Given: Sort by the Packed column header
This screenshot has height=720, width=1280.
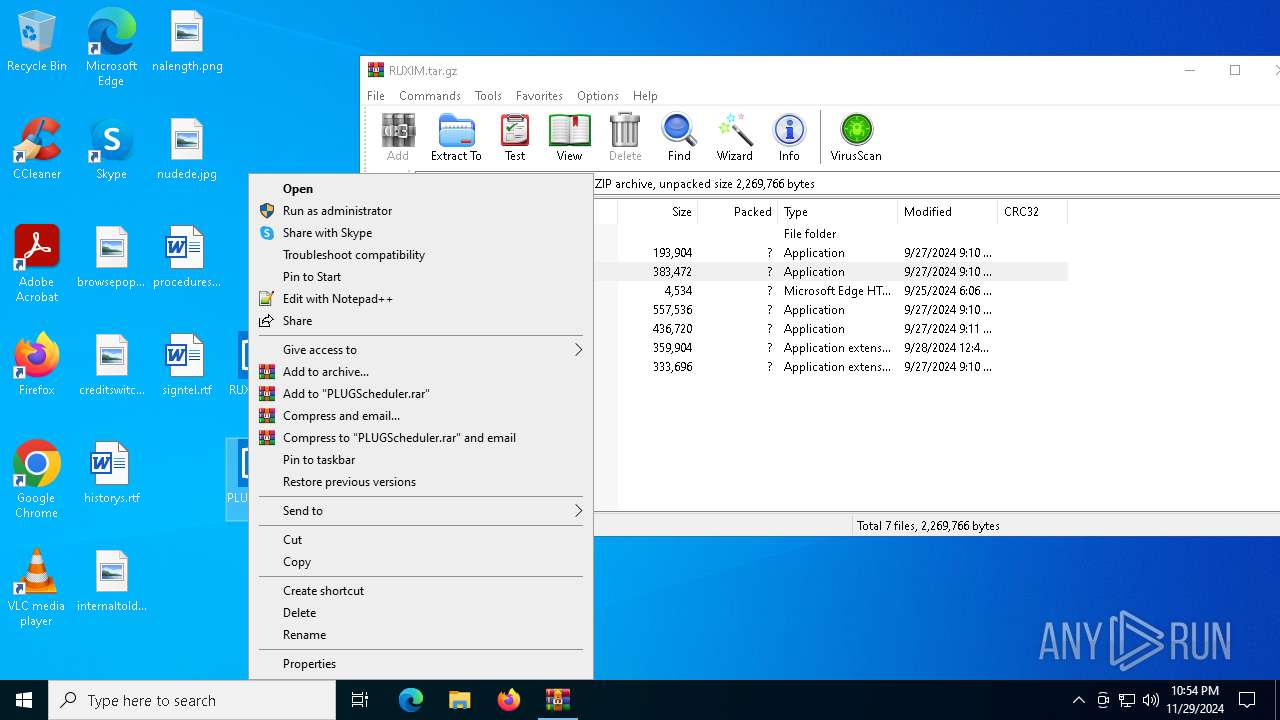Looking at the screenshot, I should click(737, 212).
